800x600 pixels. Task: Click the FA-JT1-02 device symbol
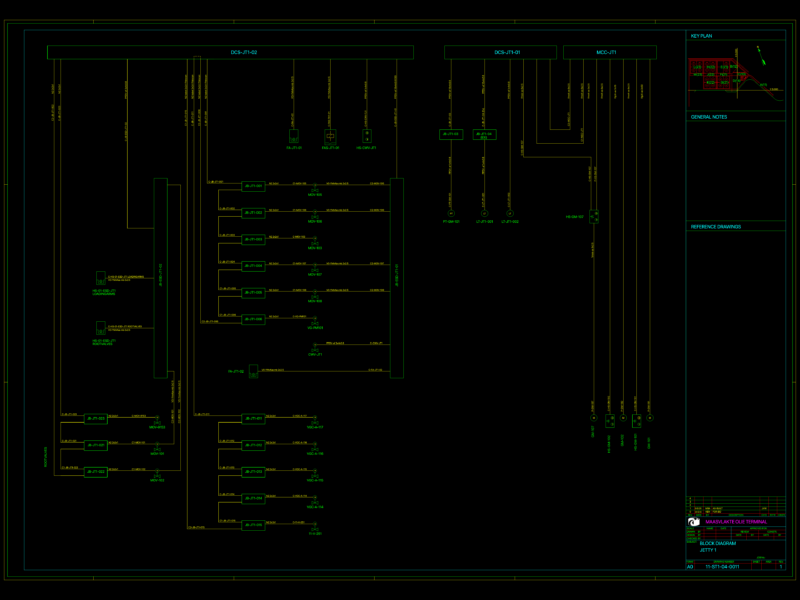(254, 371)
